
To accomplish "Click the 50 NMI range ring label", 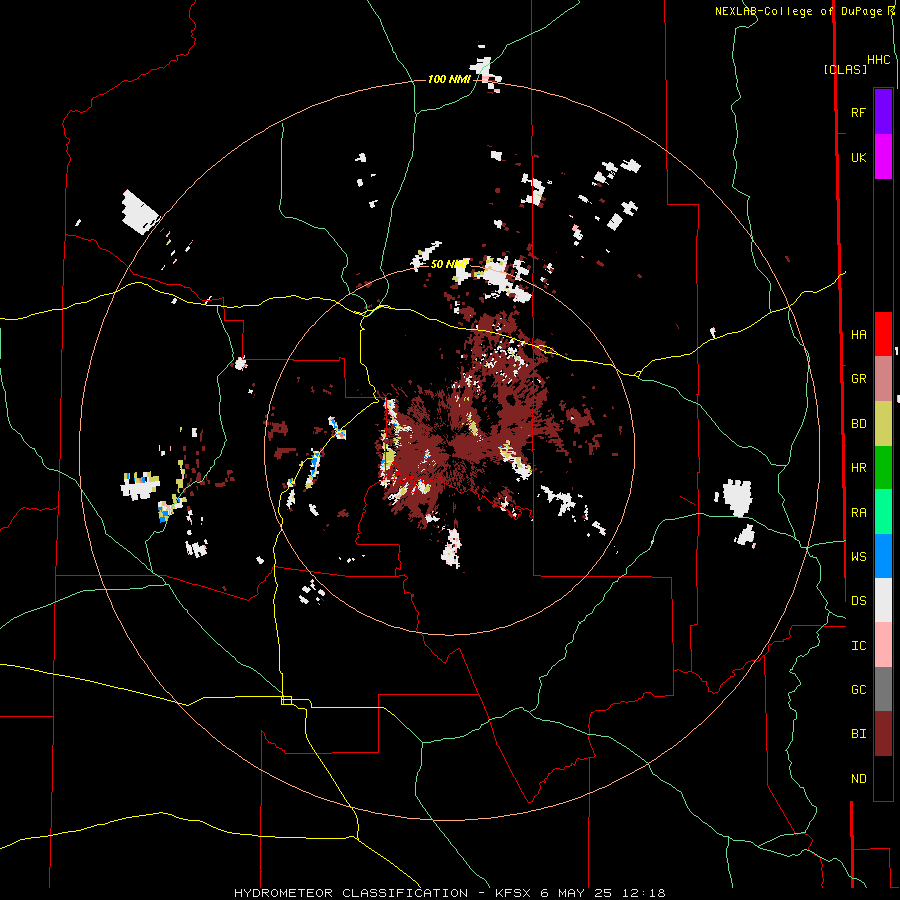I will 449,265.
